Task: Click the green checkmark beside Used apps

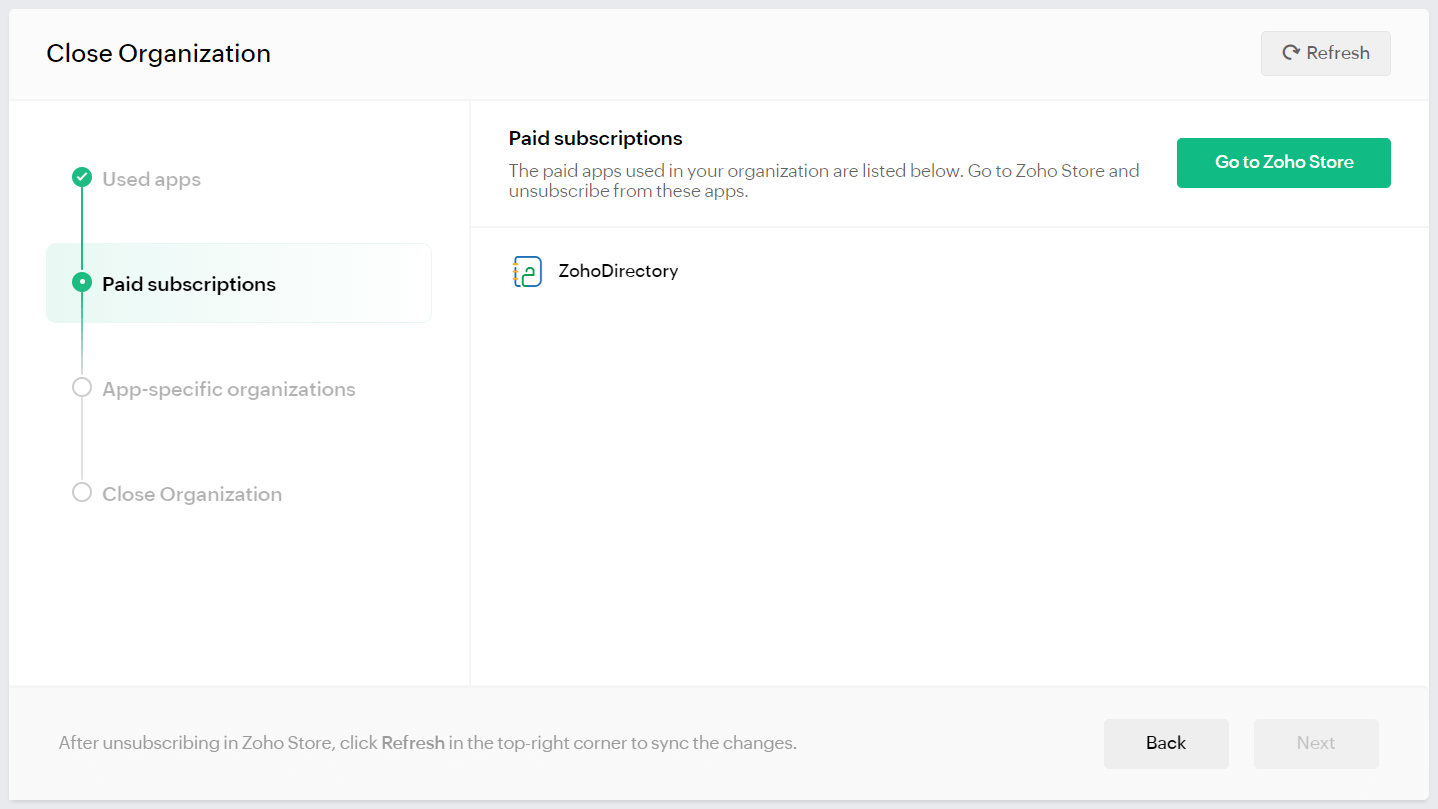Action: click(x=82, y=178)
